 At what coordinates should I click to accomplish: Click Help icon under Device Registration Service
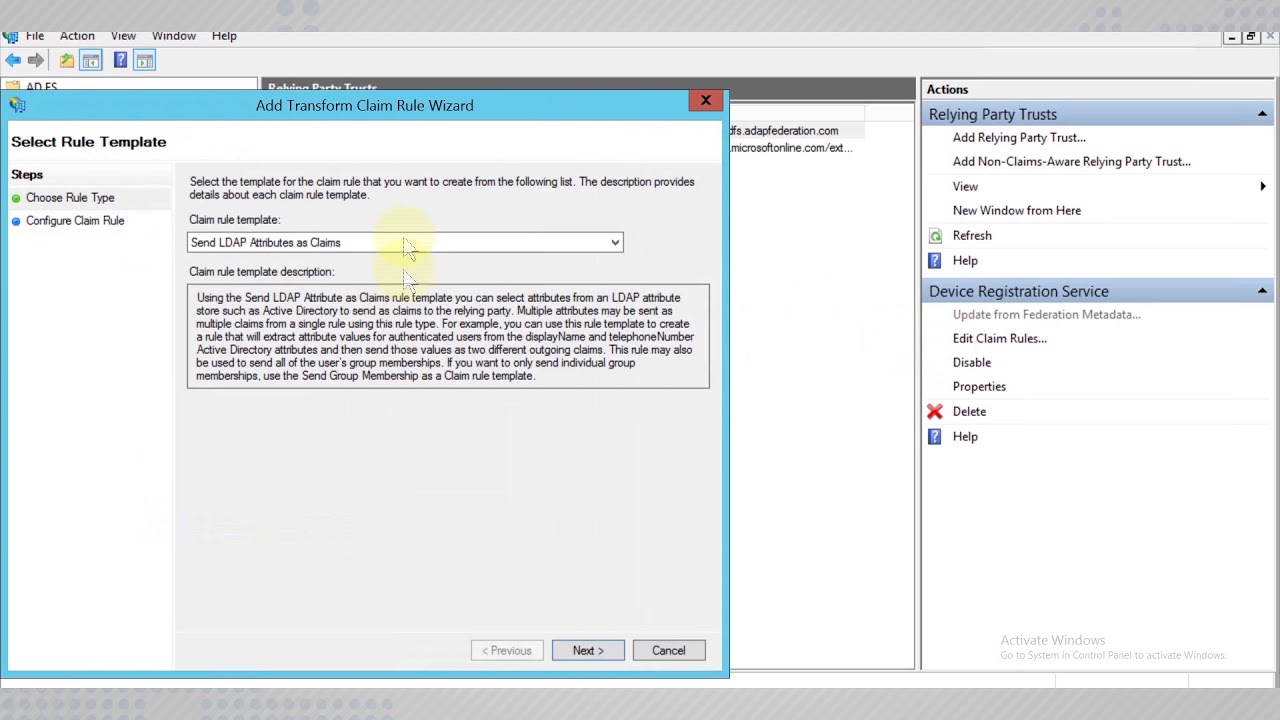tap(935, 436)
